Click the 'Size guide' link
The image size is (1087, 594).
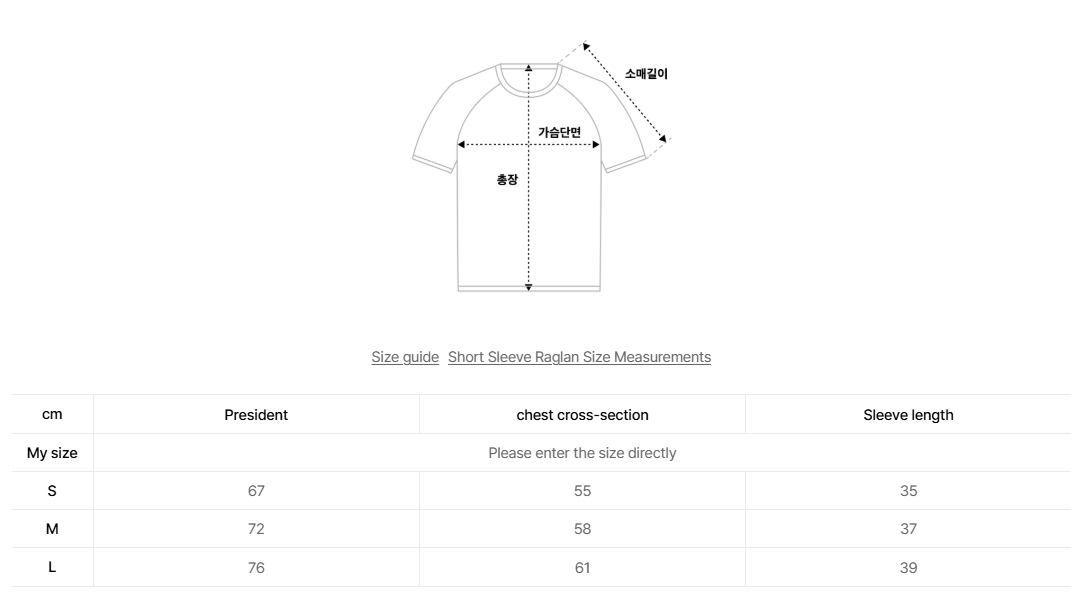click(405, 357)
